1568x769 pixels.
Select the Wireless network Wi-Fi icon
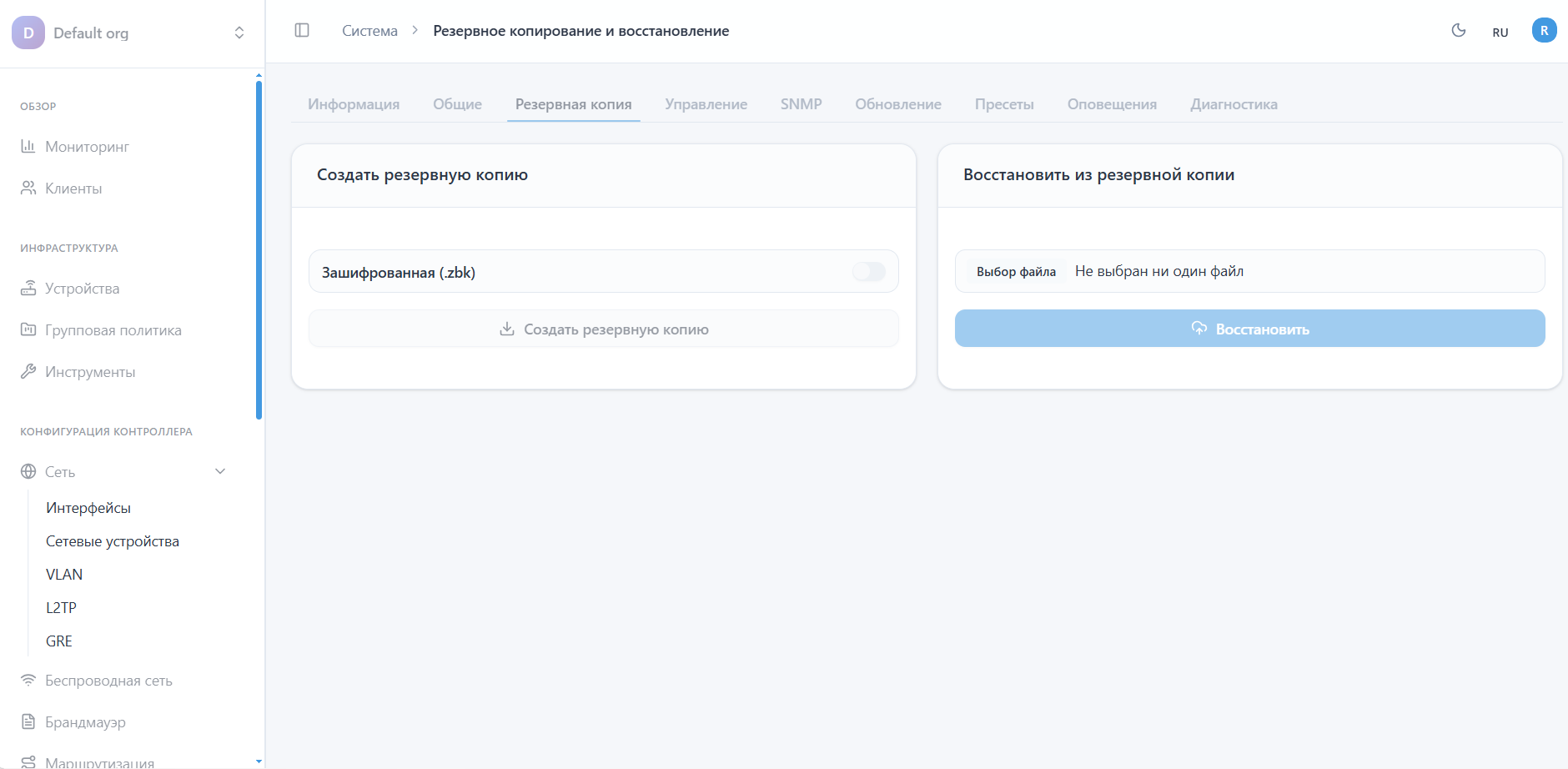tap(28, 680)
